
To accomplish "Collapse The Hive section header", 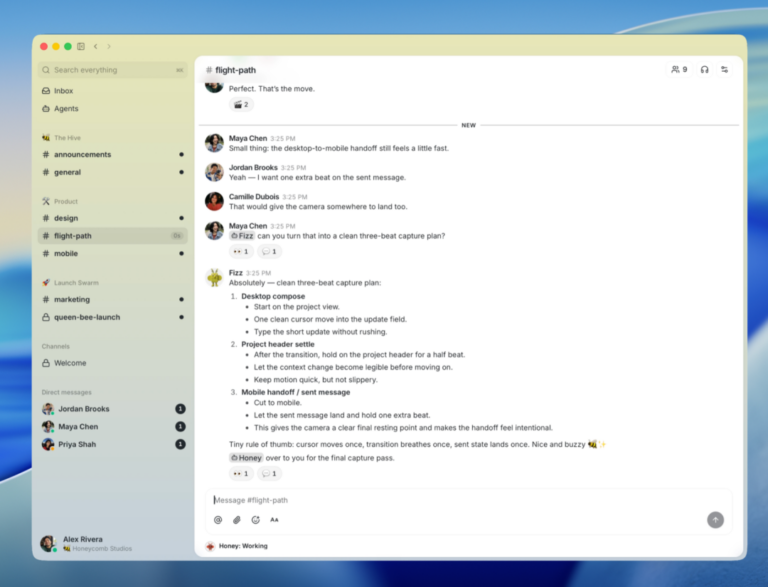I will pos(67,138).
